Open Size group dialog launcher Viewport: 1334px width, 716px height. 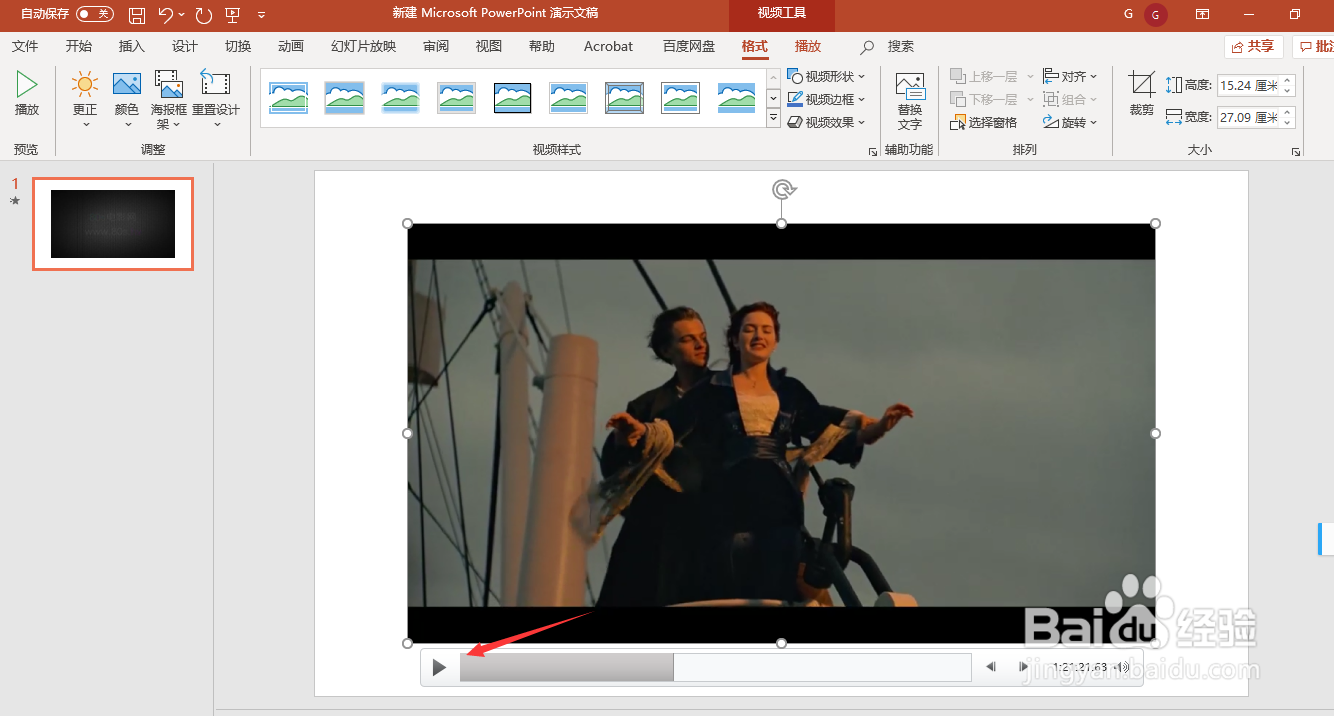pyautogui.click(x=1296, y=152)
